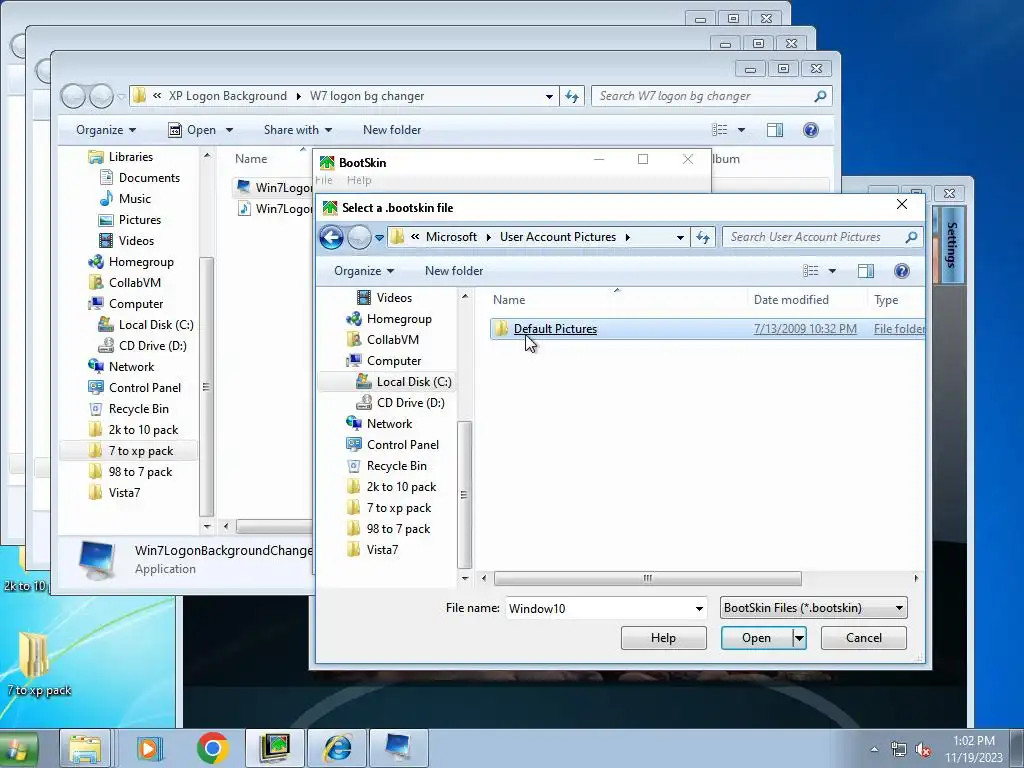The width and height of the screenshot is (1024, 768).
Task: Launch Windows Media Player from the taskbar
Action: coord(149,748)
